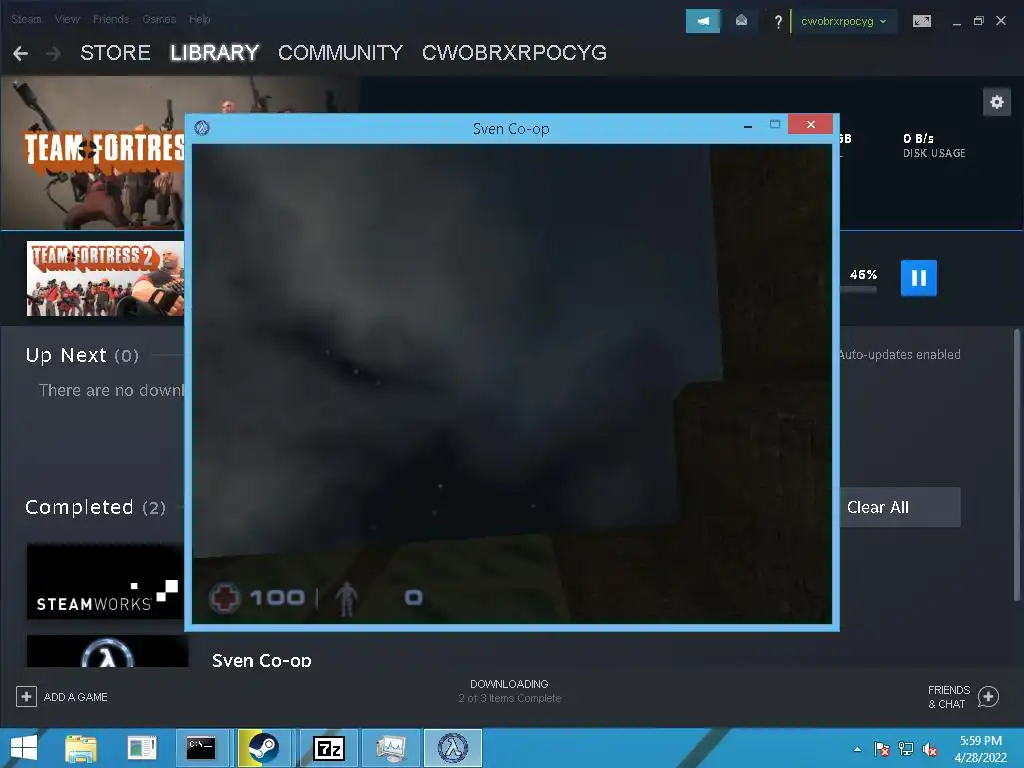This screenshot has width=1024, height=768.
Task: Open the Server Manager taskbar icon
Action: coord(141,748)
